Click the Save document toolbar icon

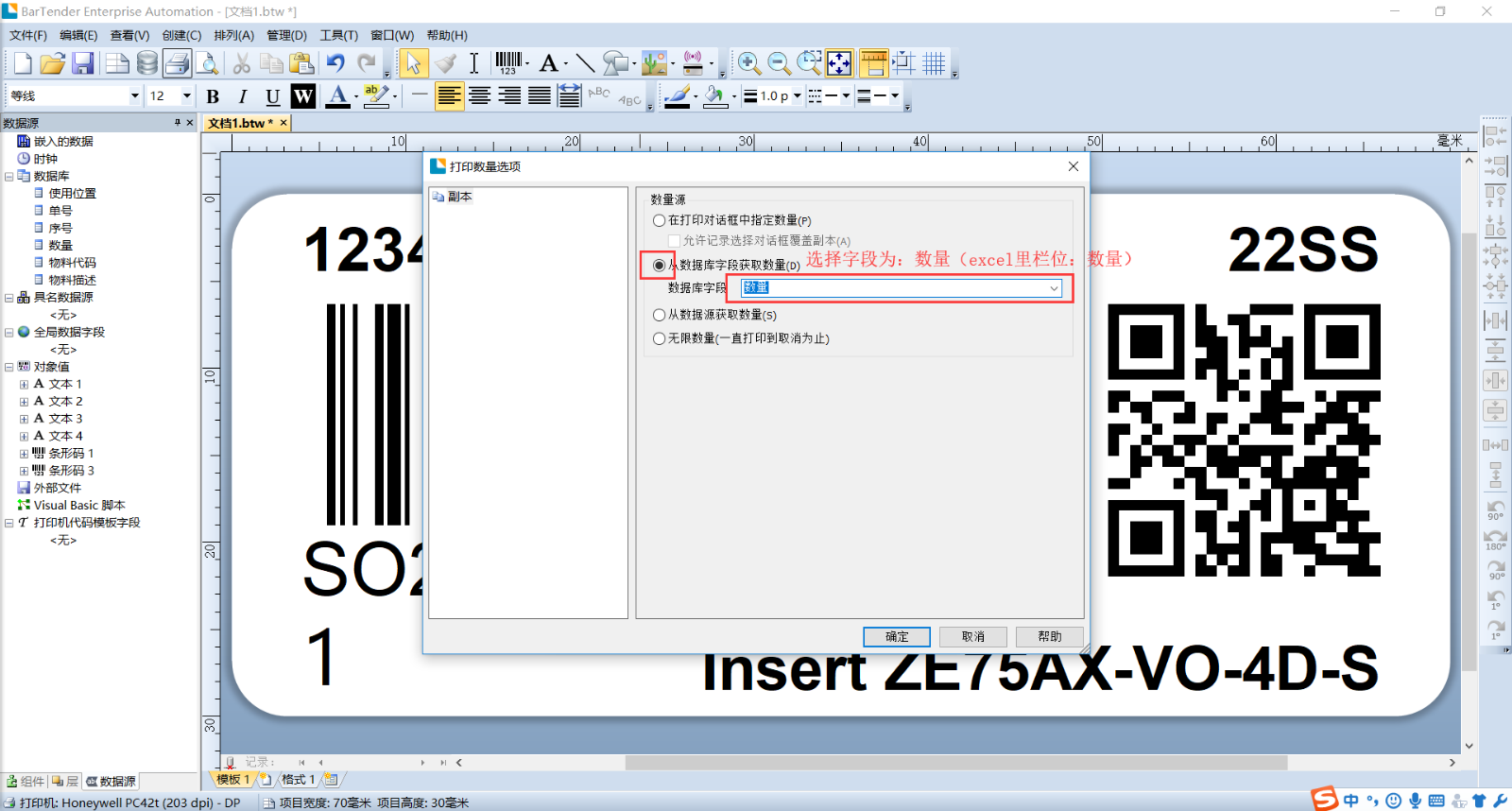click(83, 63)
